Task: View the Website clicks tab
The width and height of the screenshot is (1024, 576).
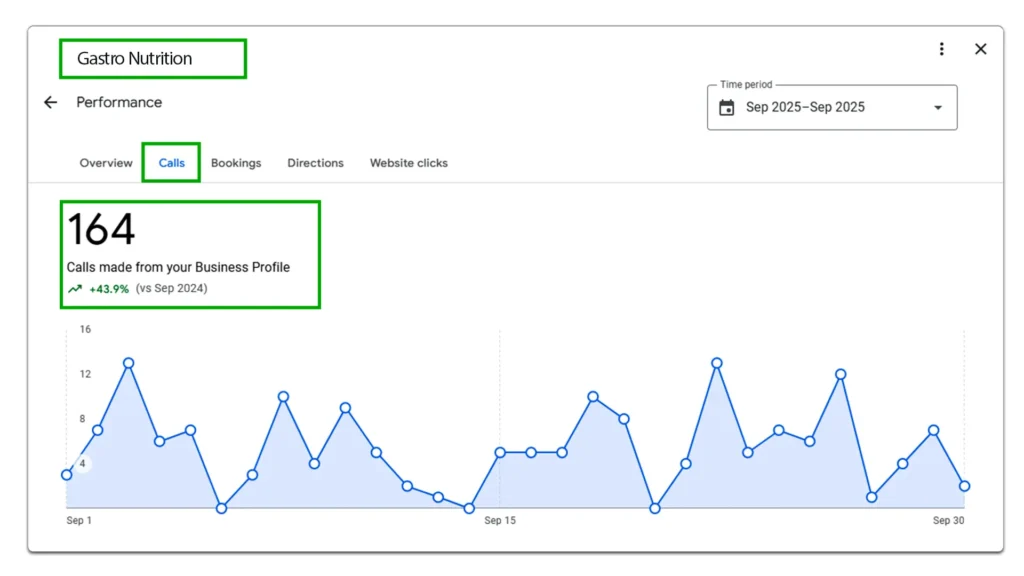Action: tap(409, 163)
